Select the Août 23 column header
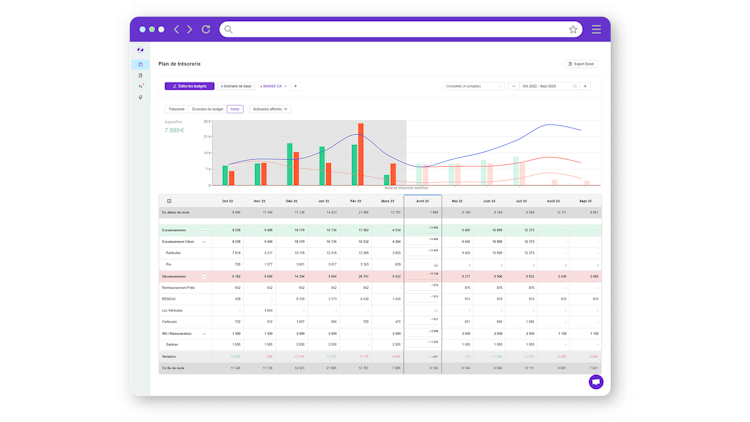The height and width of the screenshot is (422, 750). [553, 201]
